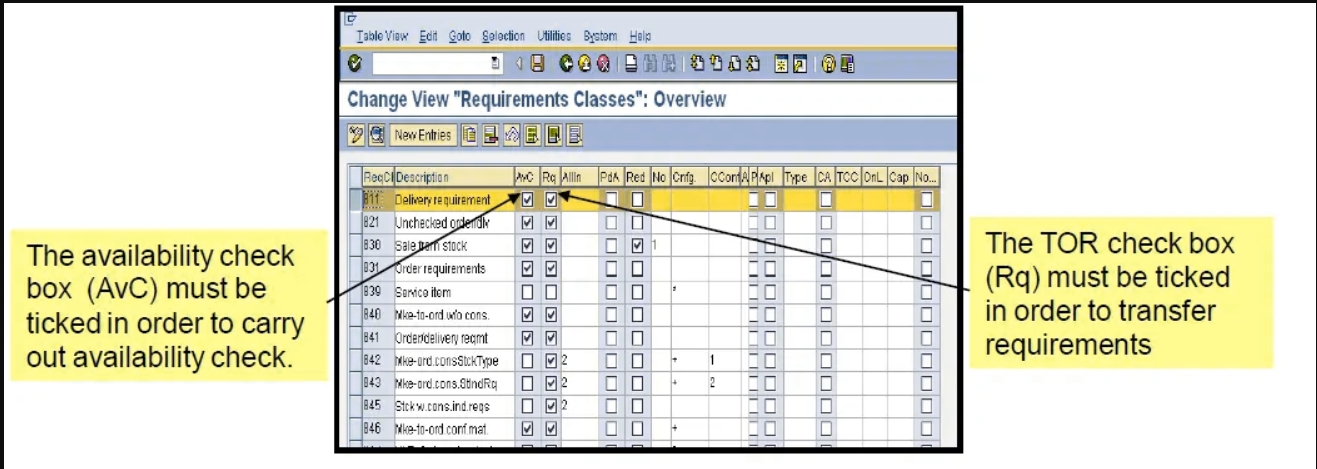Click the 'Mke-ord.cons.StindRq' description cell

click(x=454, y=384)
